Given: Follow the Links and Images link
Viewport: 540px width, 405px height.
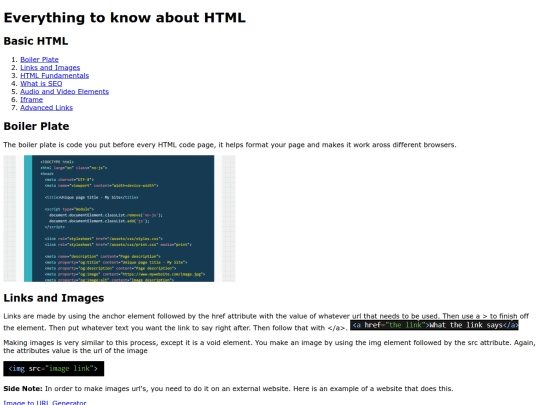Looking at the screenshot, I should (x=50, y=68).
